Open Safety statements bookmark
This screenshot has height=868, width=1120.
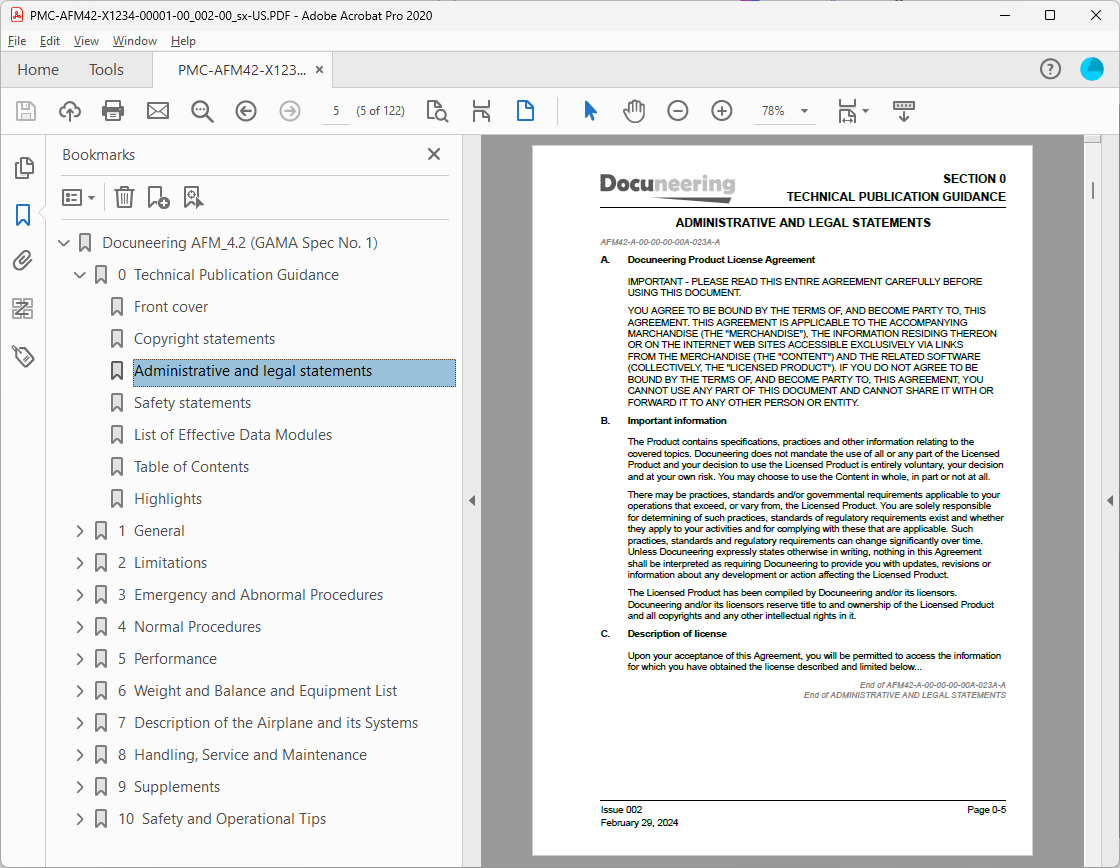[x=192, y=403]
